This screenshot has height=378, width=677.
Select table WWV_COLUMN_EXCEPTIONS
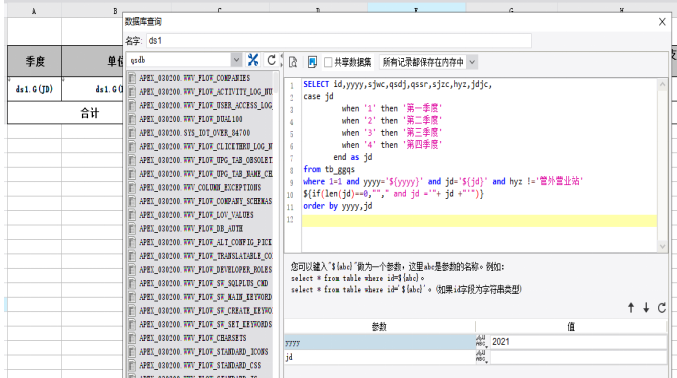(x=200, y=187)
